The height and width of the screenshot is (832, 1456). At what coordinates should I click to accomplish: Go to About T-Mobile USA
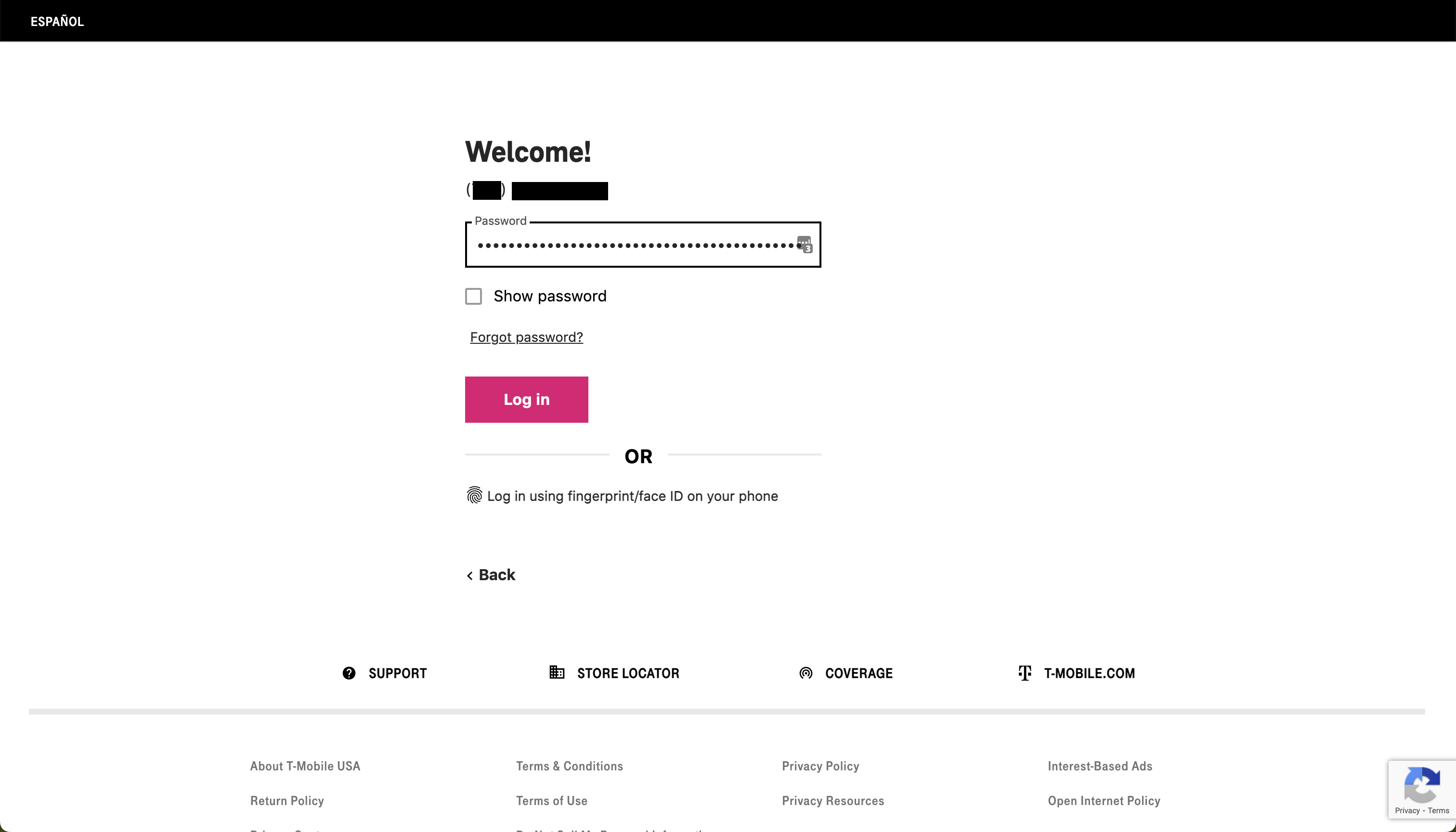click(305, 766)
